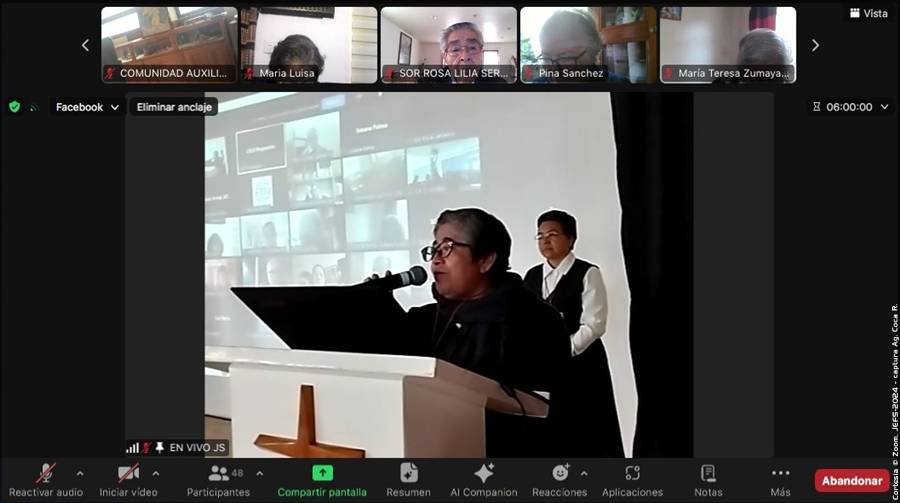The width and height of the screenshot is (900, 503).
Task: Open the Aplicaciones panel
Action: [633, 481]
